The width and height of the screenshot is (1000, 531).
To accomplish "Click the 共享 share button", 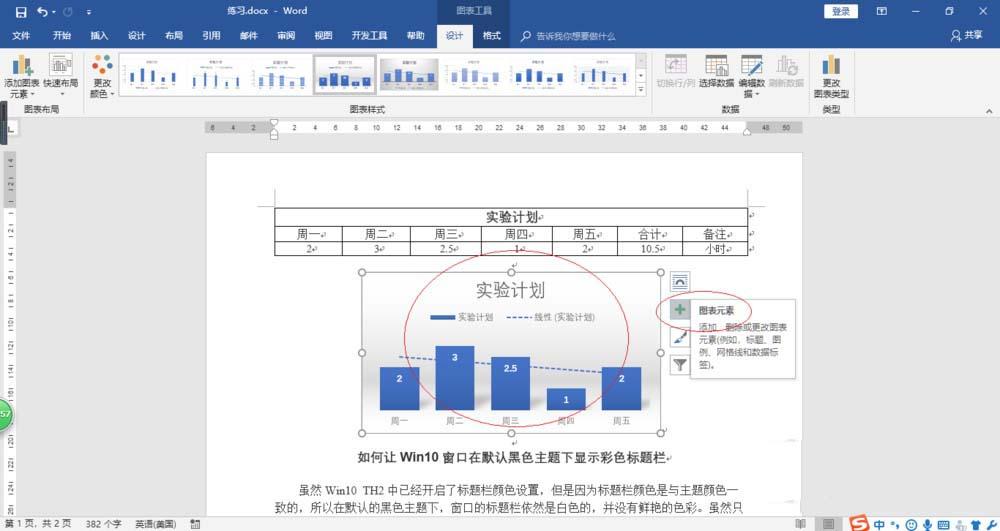I will [966, 36].
